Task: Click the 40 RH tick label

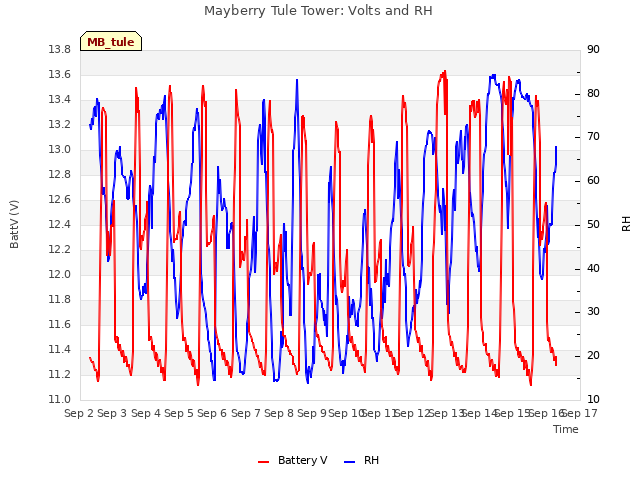Action: (x=593, y=269)
